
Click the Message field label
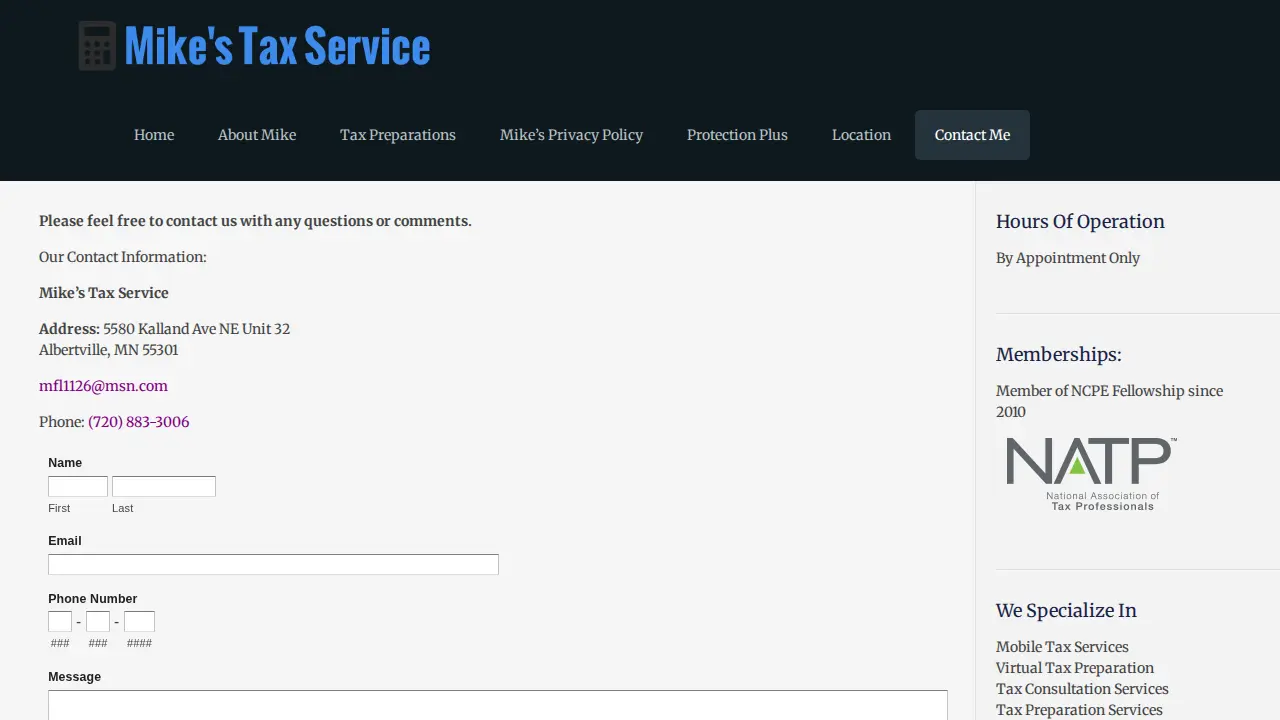tap(75, 677)
